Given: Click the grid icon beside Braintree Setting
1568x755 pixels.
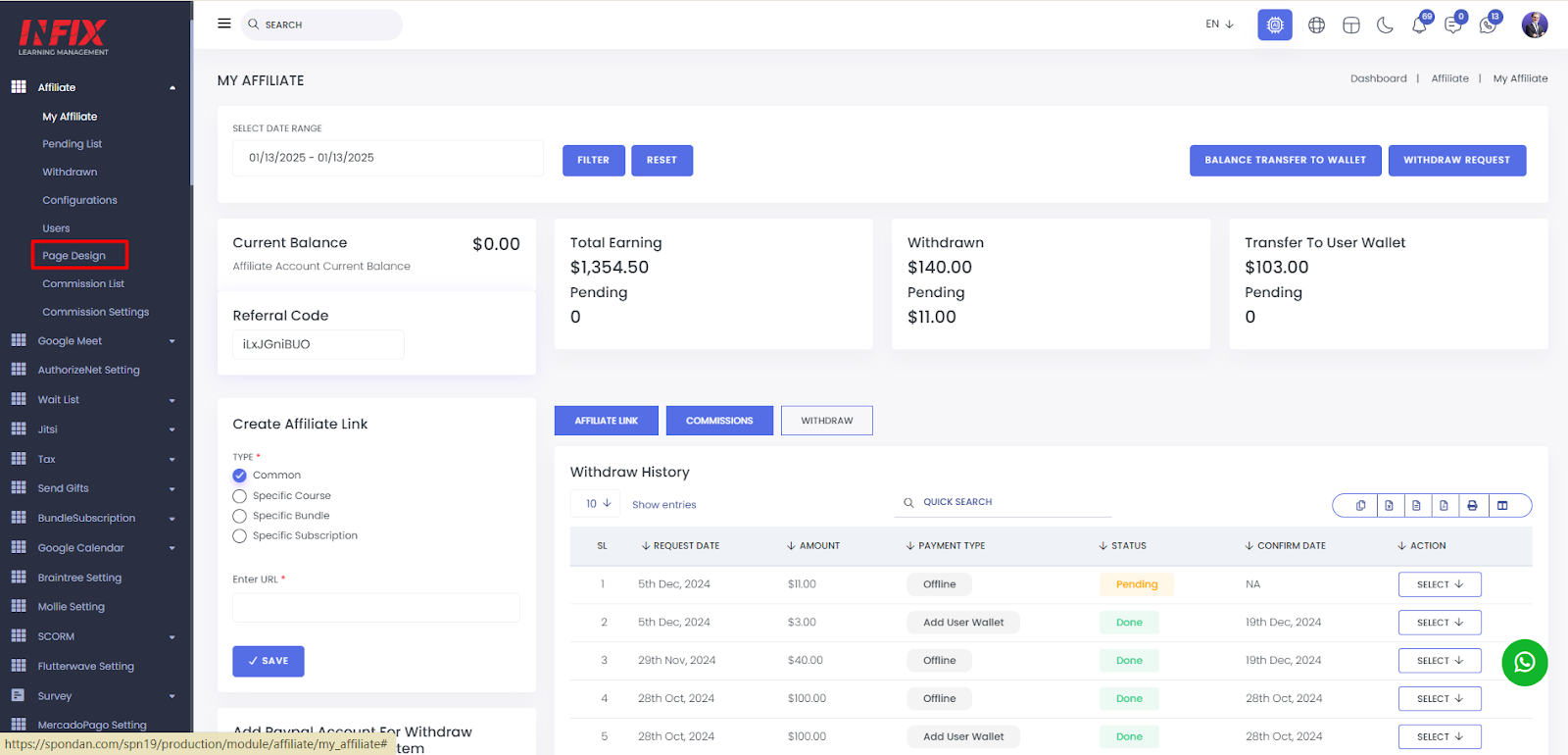Looking at the screenshot, I should [19, 577].
